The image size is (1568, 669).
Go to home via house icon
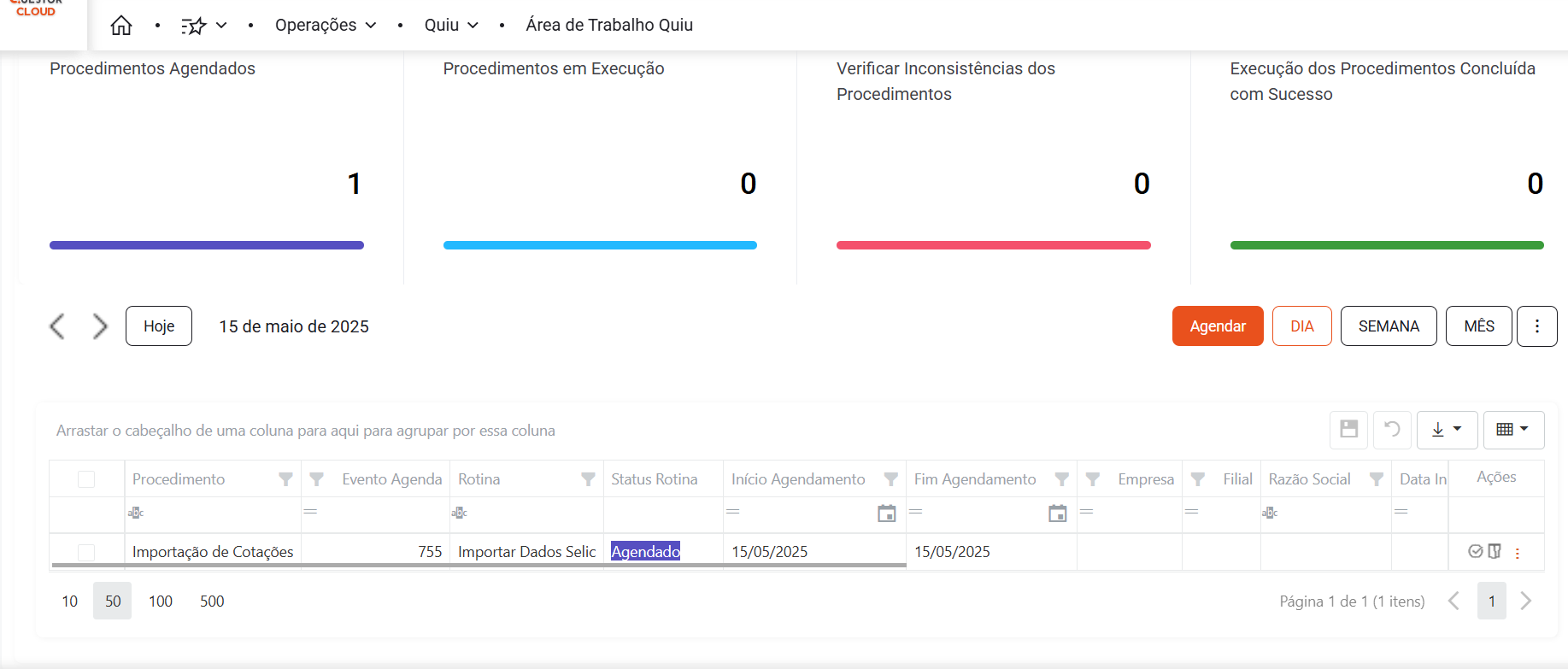[x=121, y=26]
